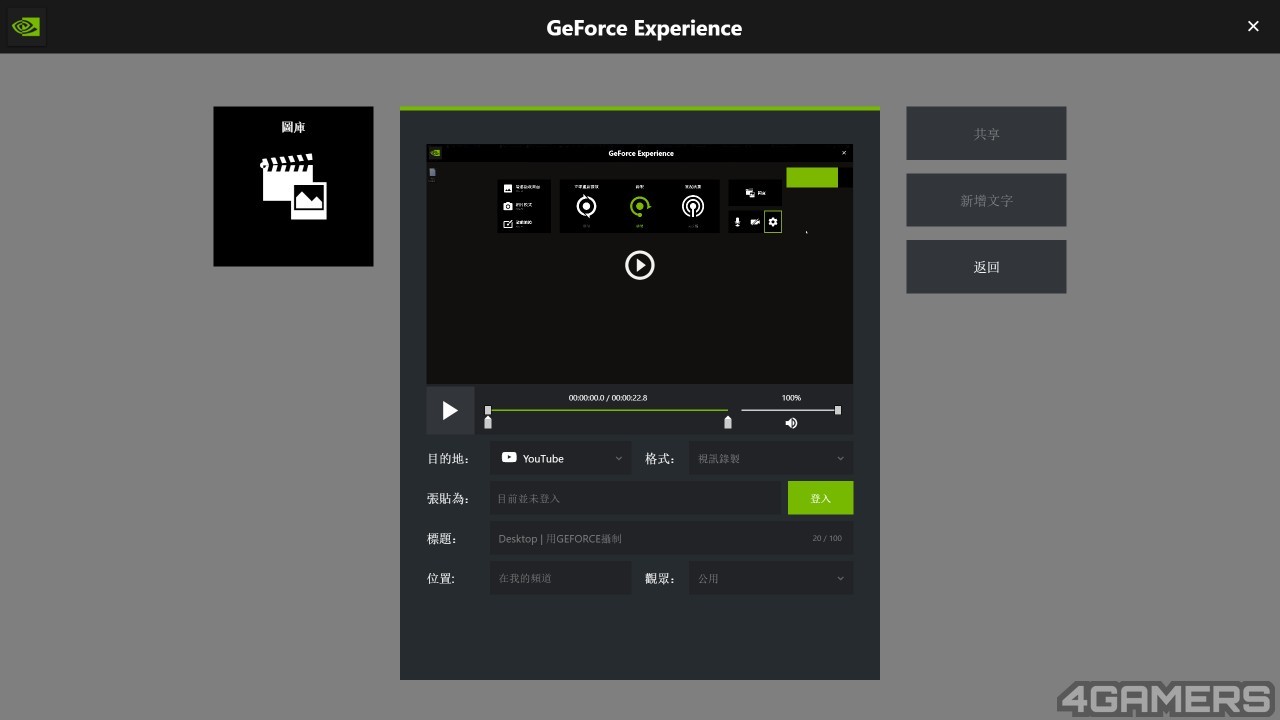Image resolution: width=1280 pixels, height=720 pixels.
Task: Click the green 登入 login button
Action: point(820,498)
